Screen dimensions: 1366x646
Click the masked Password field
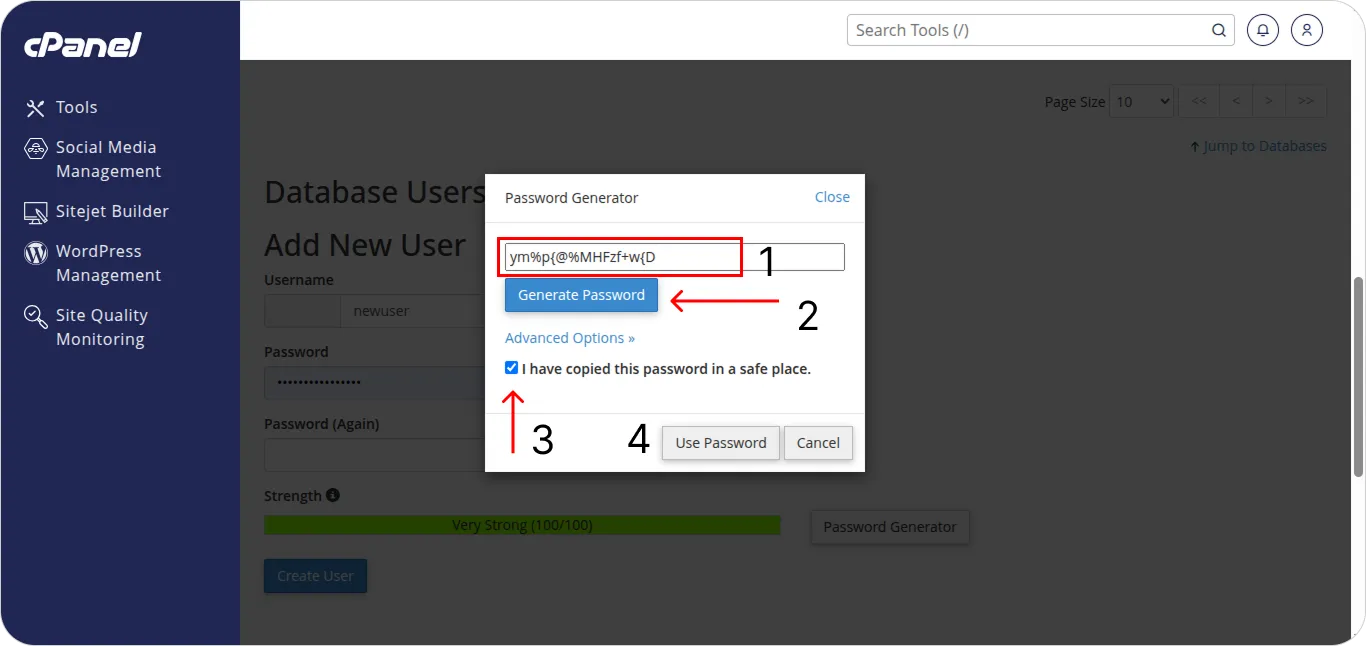374,382
